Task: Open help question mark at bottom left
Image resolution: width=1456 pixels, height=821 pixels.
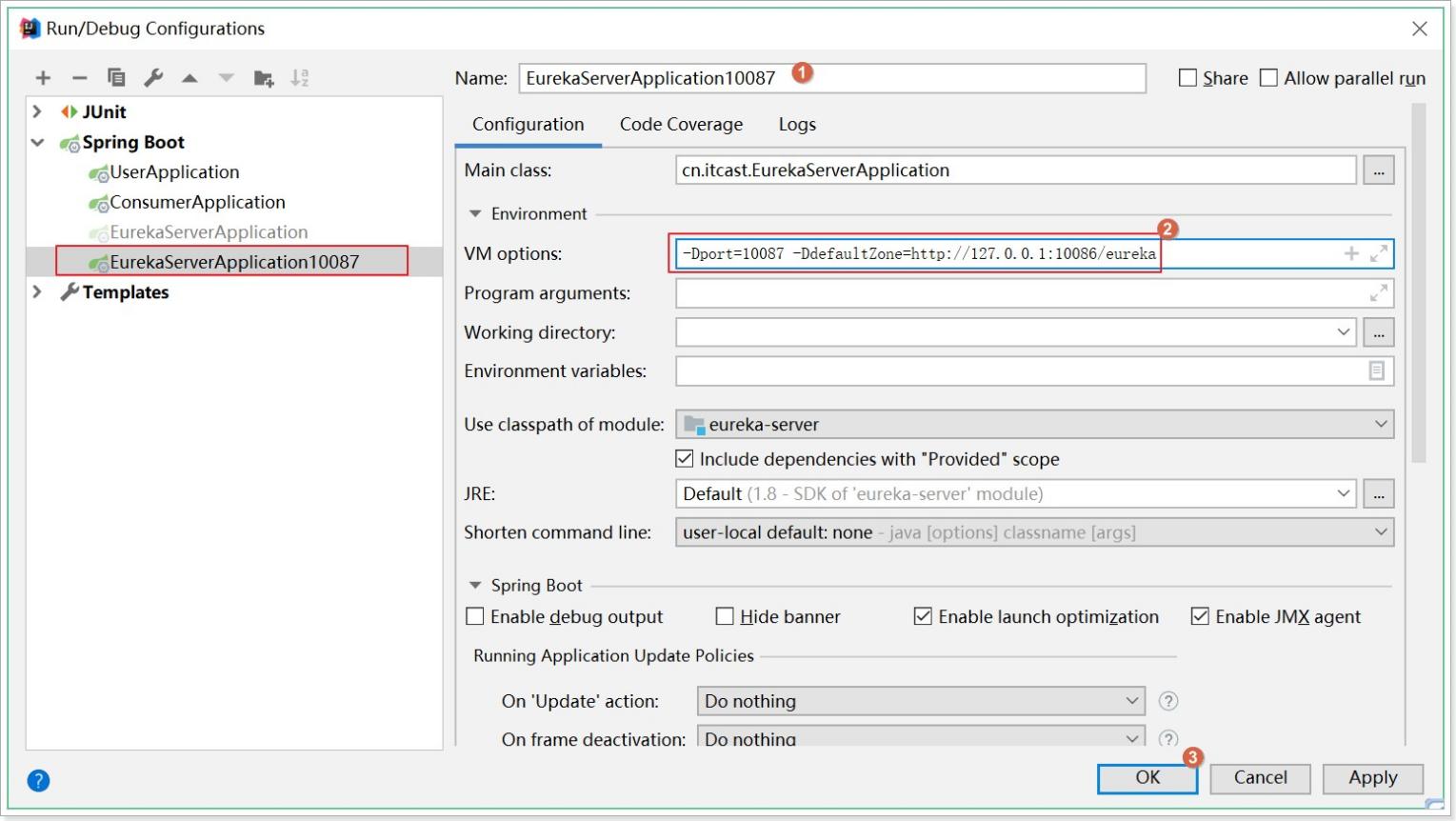Action: click(38, 781)
